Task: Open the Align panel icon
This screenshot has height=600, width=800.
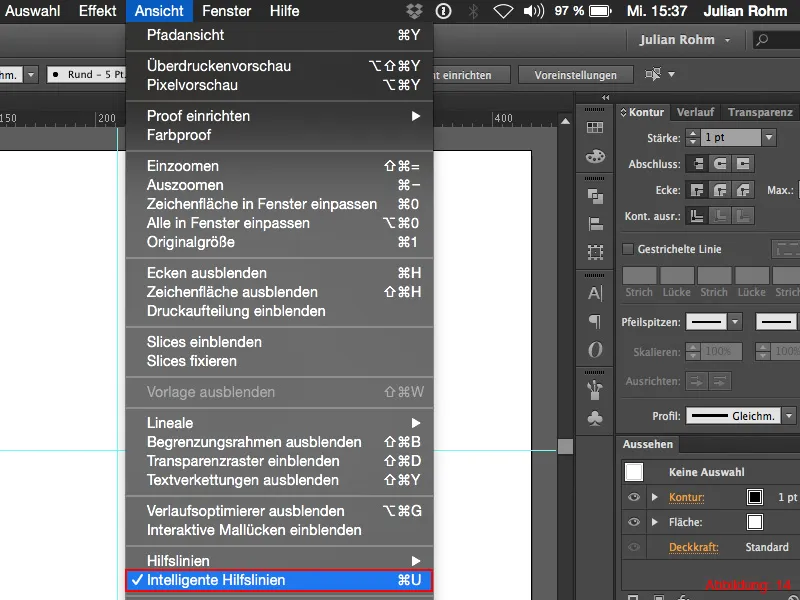Action: [x=595, y=223]
